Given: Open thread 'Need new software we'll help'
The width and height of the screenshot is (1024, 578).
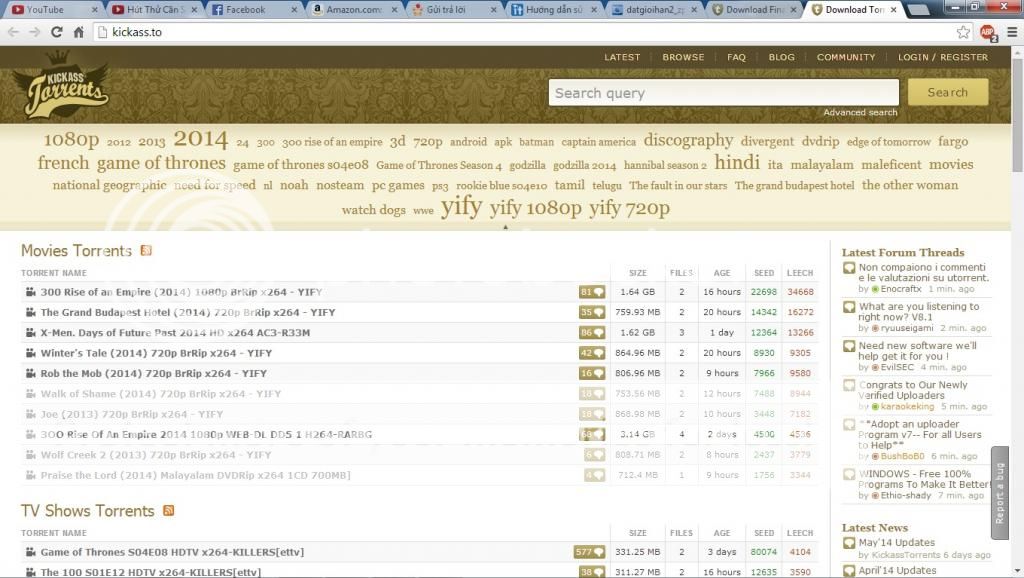Looking at the screenshot, I should click(917, 351).
